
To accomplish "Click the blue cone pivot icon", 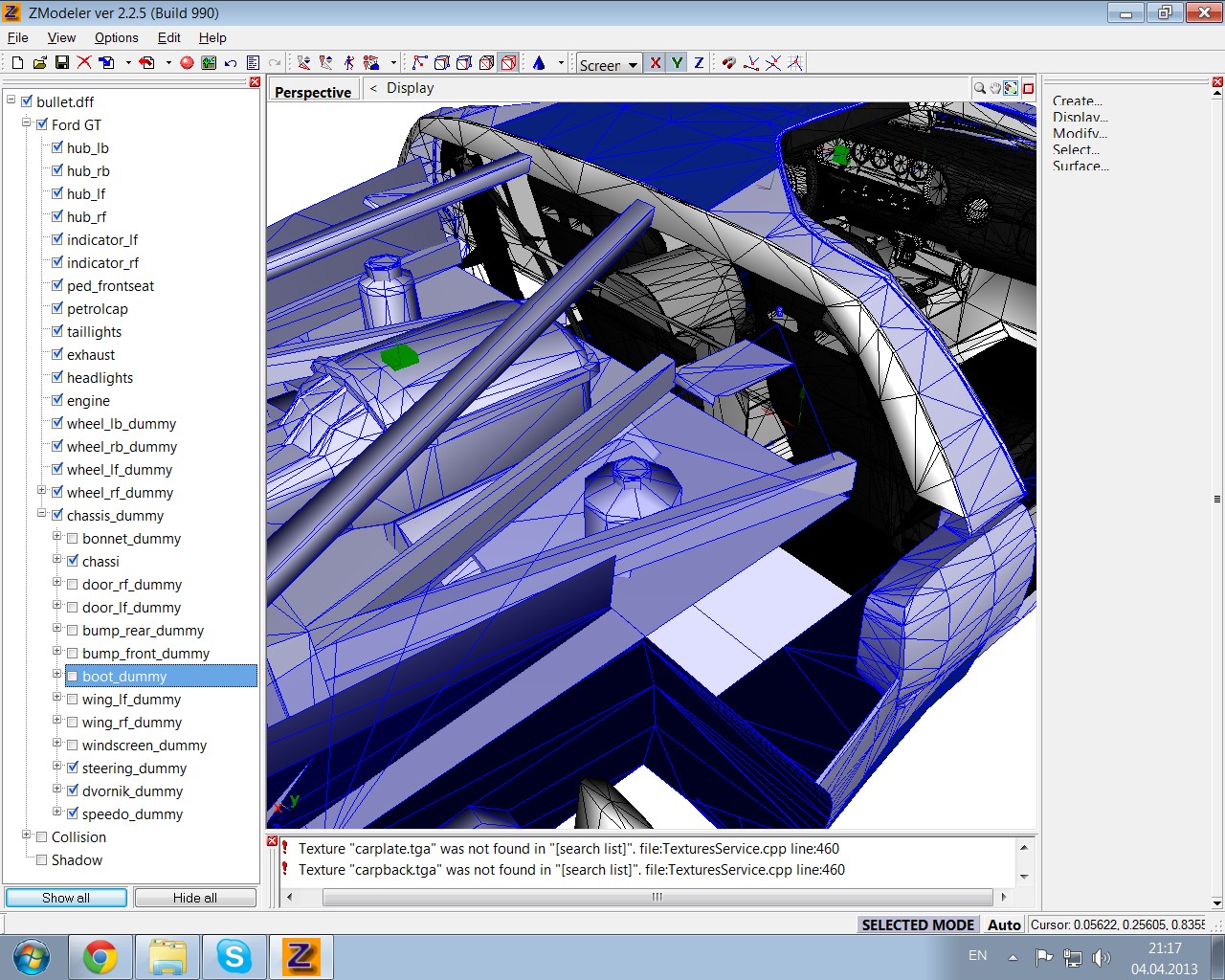I will pyautogui.click(x=539, y=63).
